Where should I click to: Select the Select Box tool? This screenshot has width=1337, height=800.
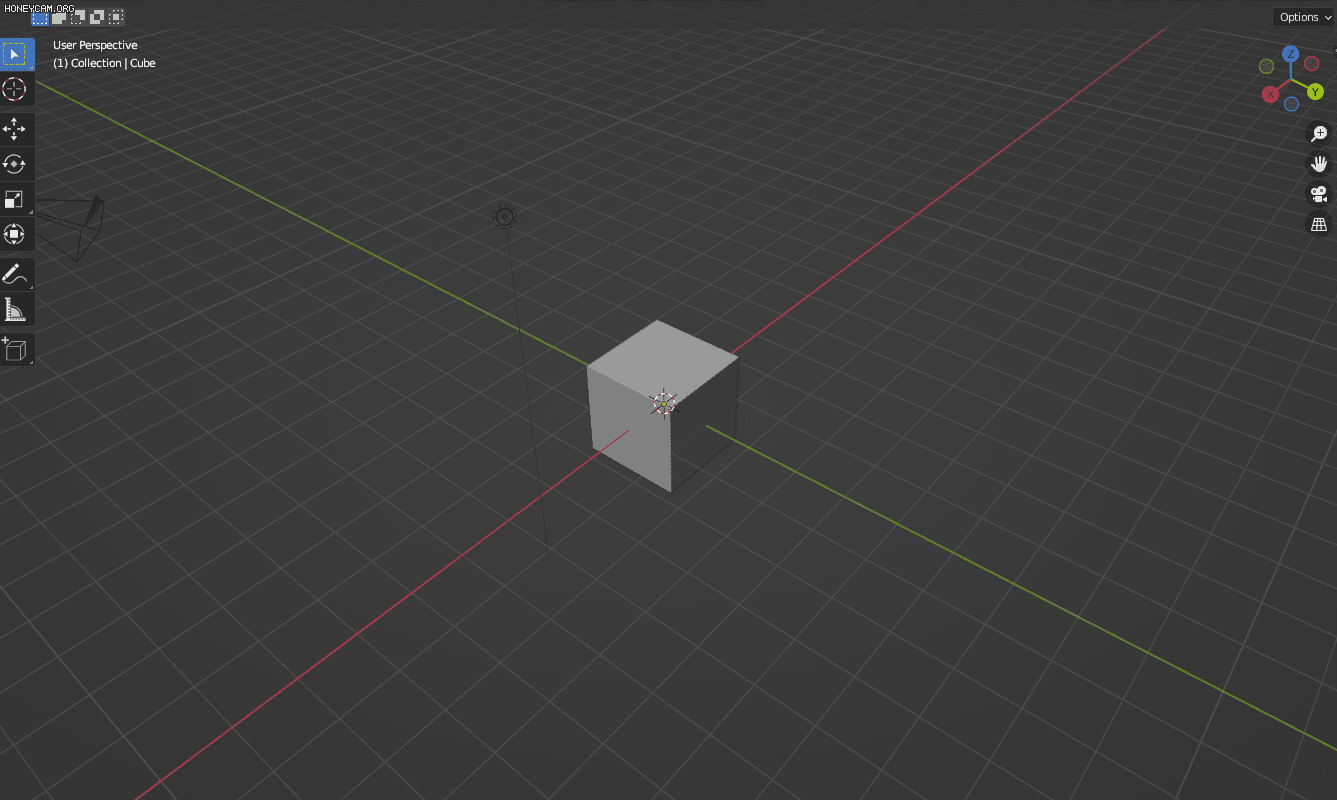[16, 53]
